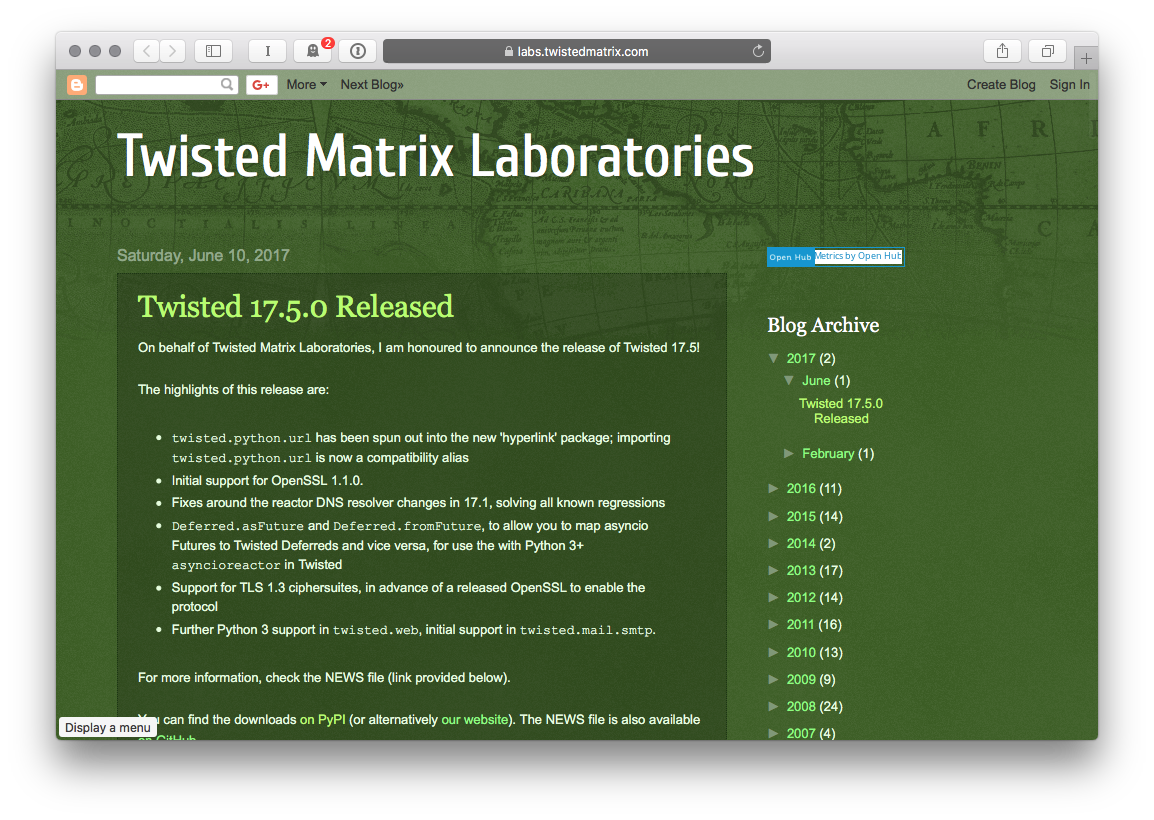Toggle the Safari sidebar button
The image size is (1154, 820).
tap(213, 51)
